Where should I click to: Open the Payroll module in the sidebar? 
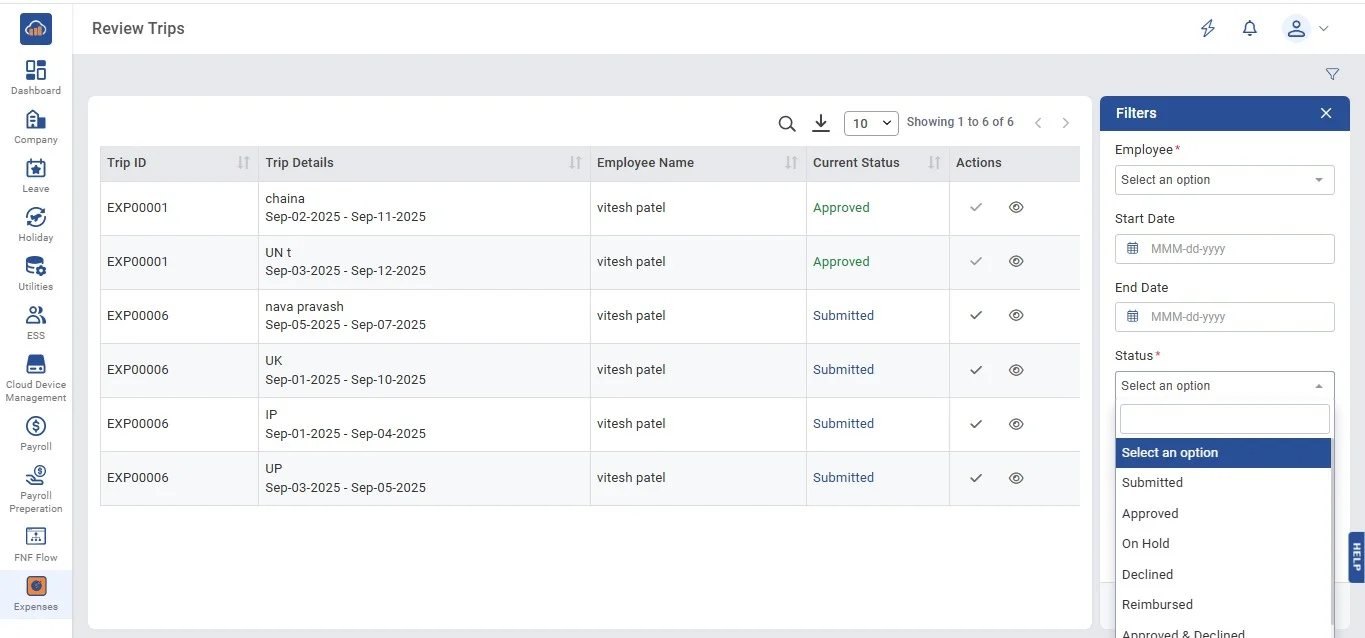(36, 433)
